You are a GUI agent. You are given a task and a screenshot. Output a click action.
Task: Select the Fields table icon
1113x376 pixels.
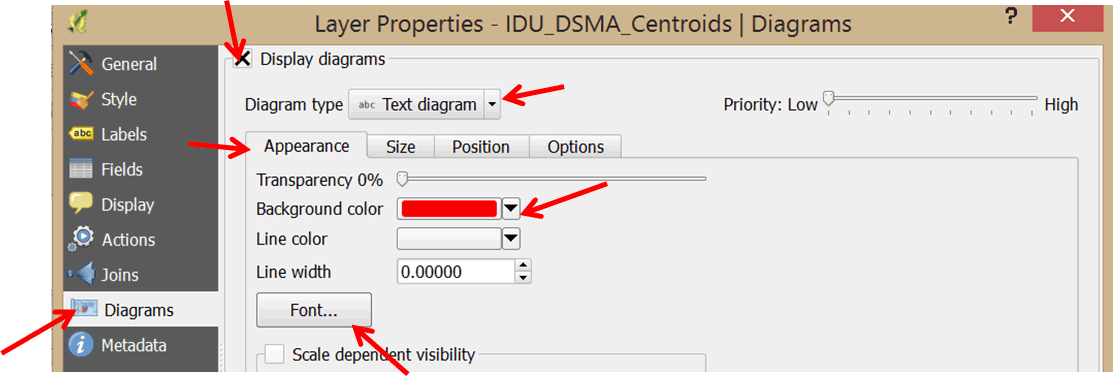pos(82,170)
